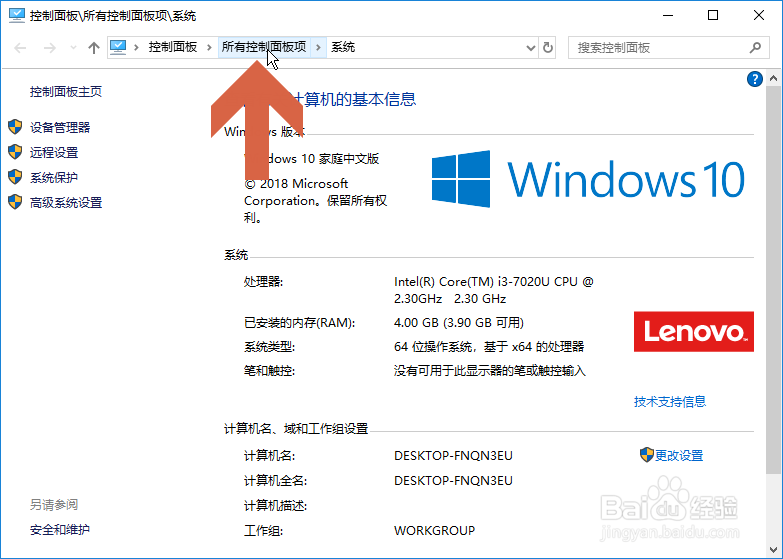
Task: Refresh the page with the refresh icon
Action: [548, 47]
